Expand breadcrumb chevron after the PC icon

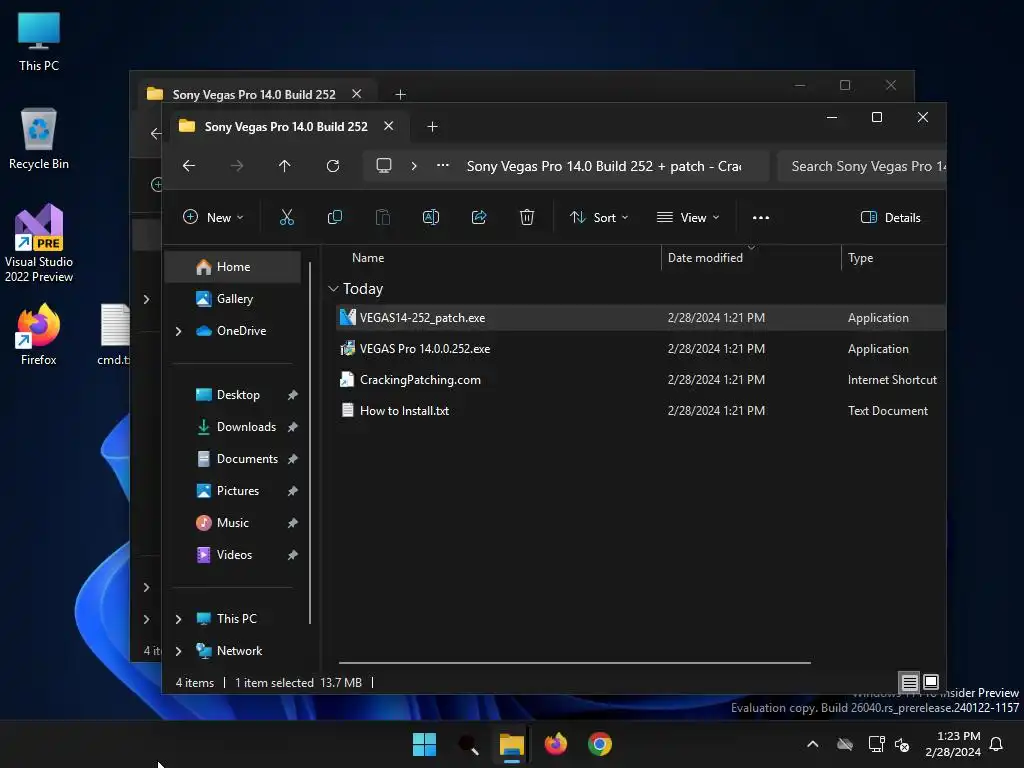[x=414, y=166]
